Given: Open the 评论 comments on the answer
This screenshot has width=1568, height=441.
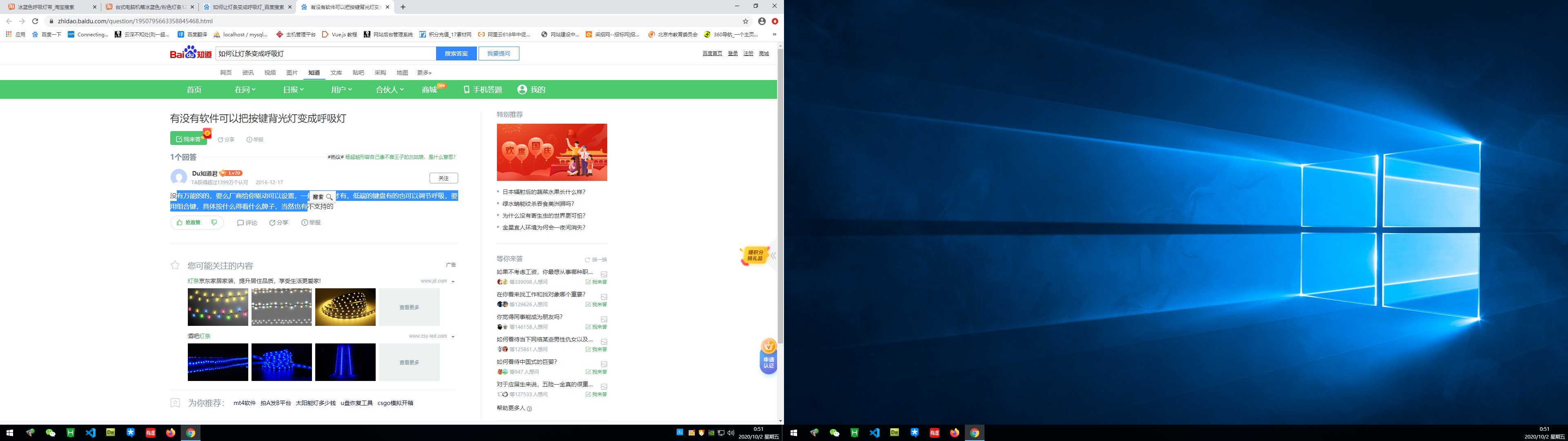Looking at the screenshot, I should pos(247,223).
